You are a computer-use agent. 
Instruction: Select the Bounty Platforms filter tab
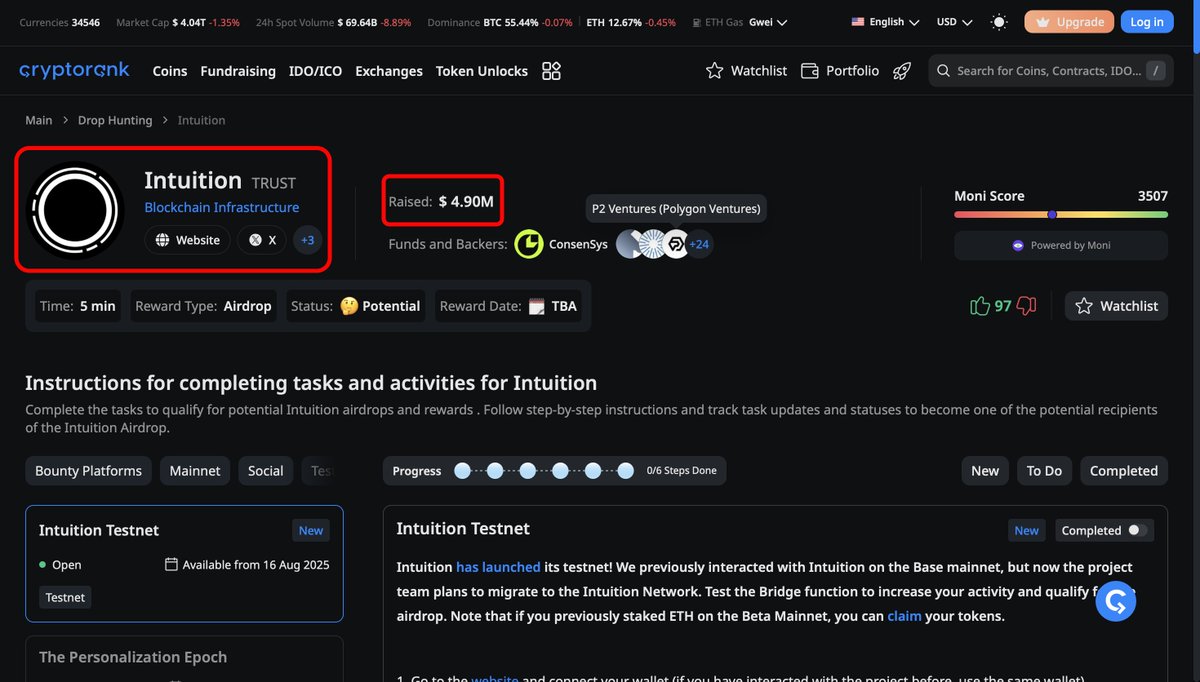click(x=89, y=471)
